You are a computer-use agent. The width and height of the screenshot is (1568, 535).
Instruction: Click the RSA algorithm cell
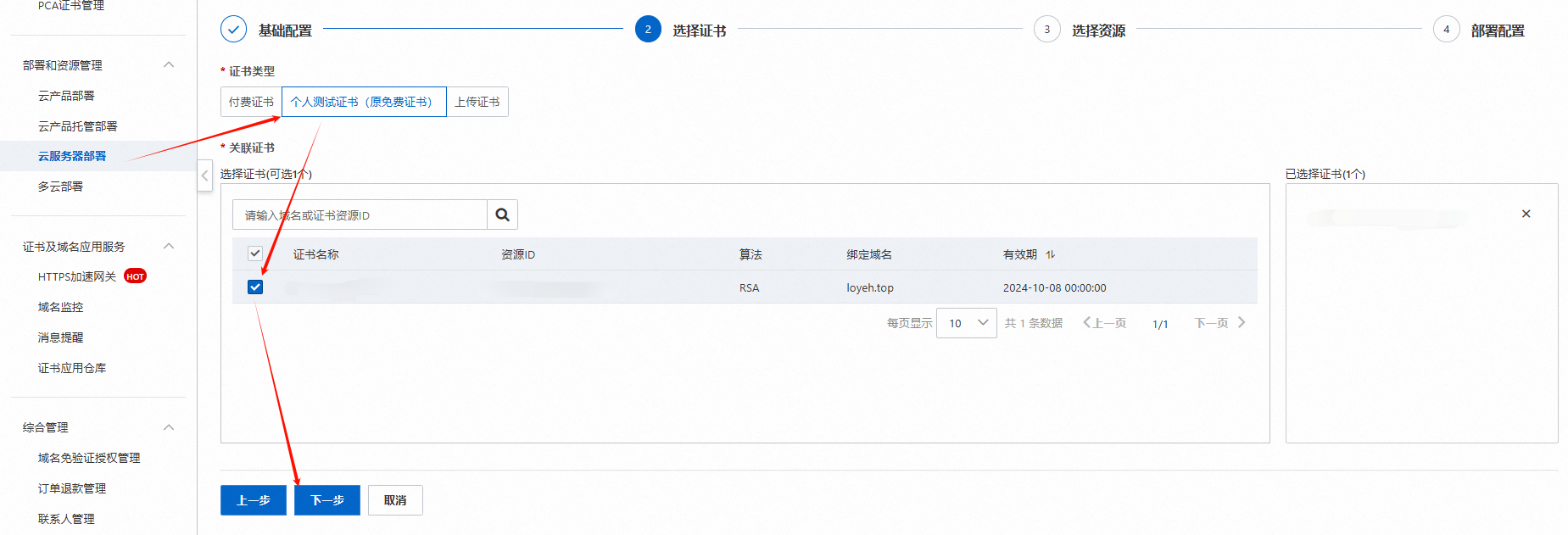coord(749,288)
